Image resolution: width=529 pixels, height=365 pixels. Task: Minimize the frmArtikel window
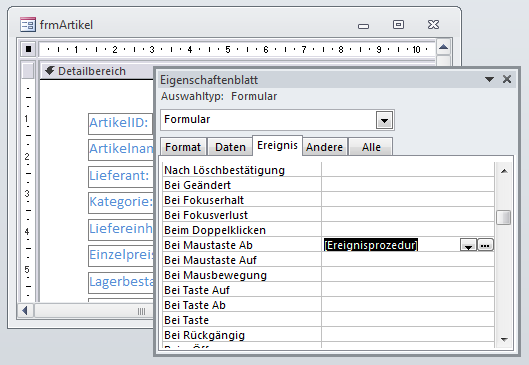[363, 25]
